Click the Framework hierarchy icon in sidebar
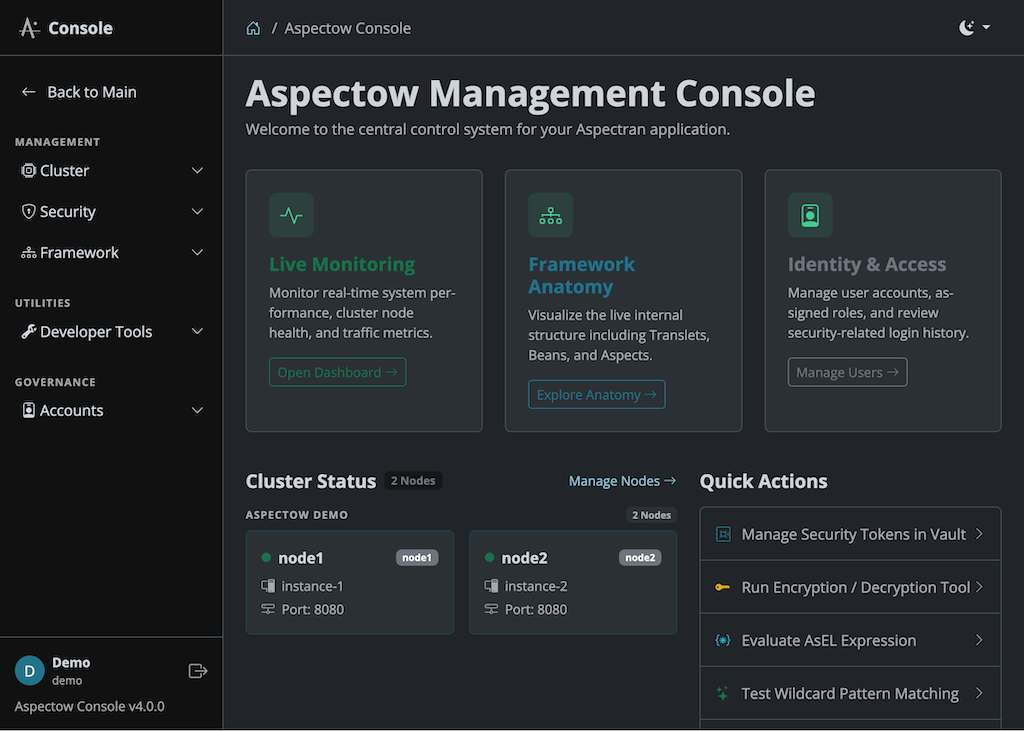Viewport: 1024px width, 731px height. (28, 253)
